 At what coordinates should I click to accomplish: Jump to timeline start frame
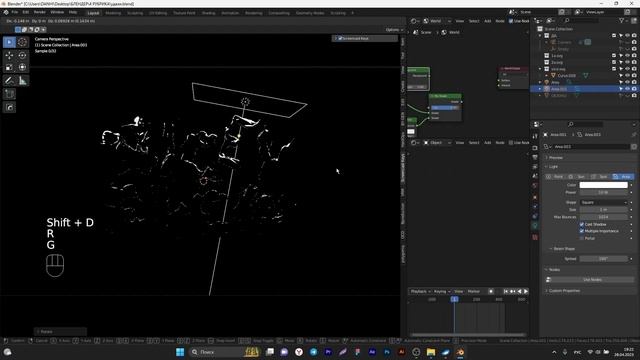pos(506,291)
